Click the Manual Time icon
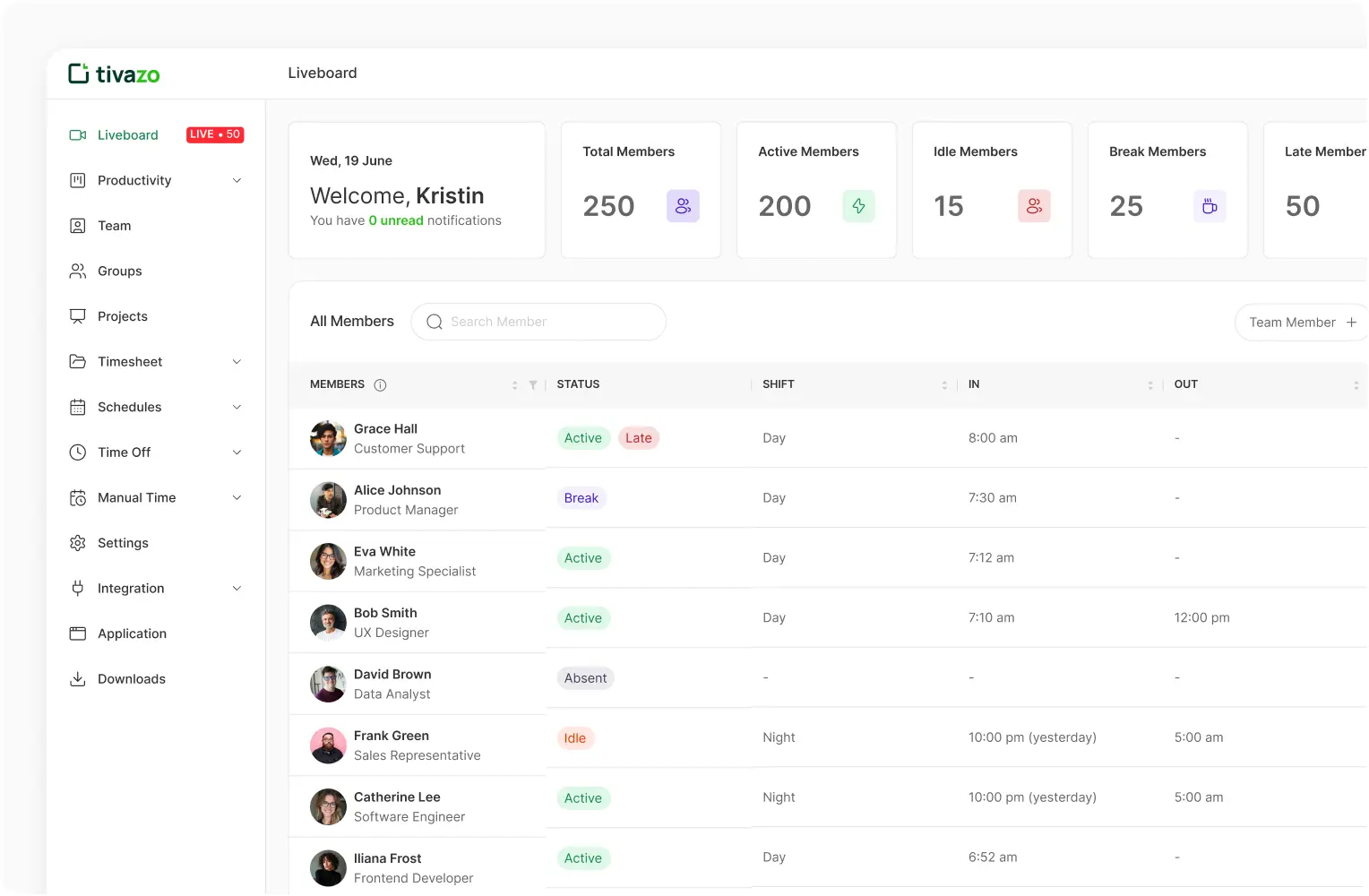Viewport: 1369px width, 896px height. (x=78, y=498)
